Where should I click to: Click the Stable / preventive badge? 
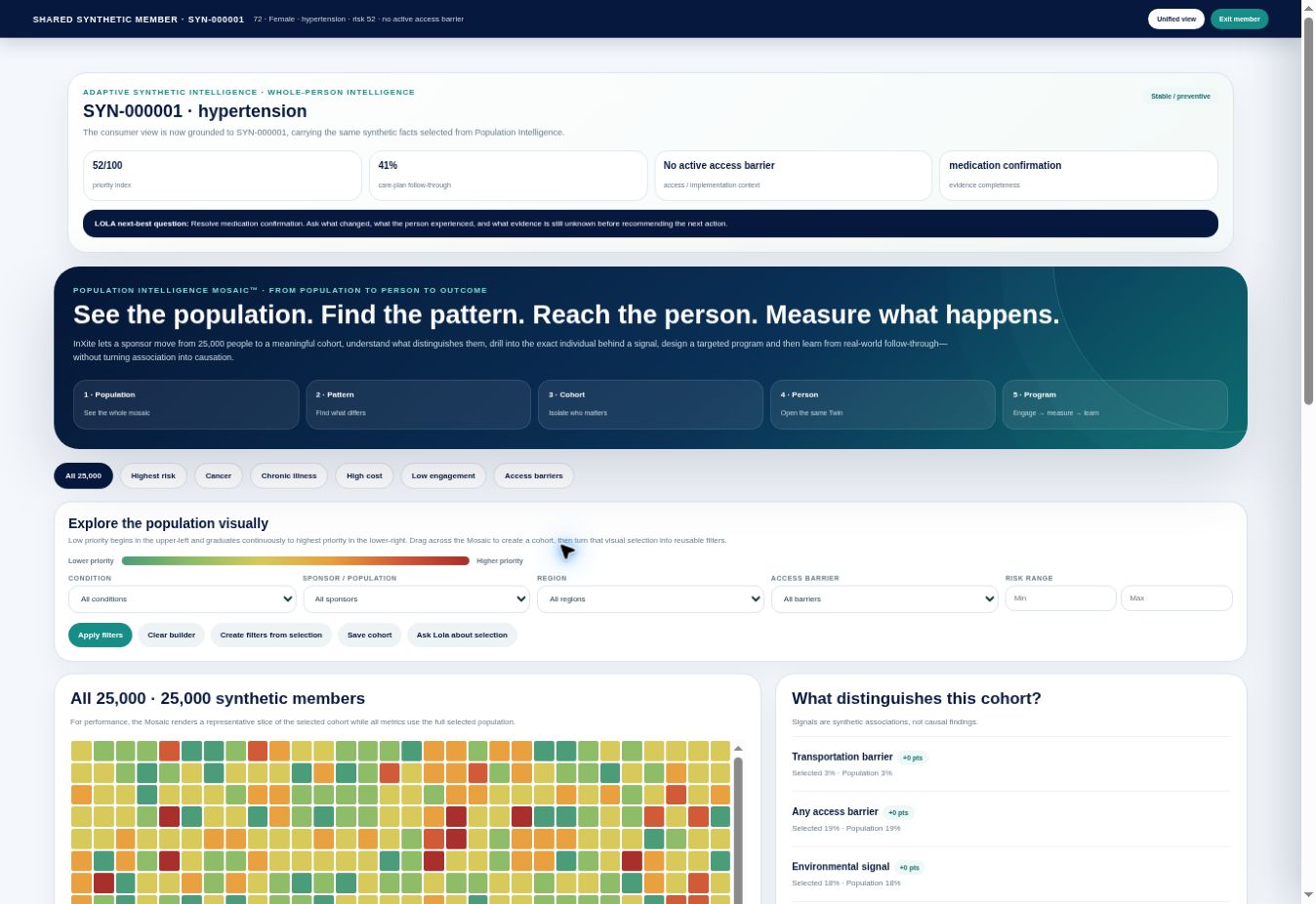pos(1180,96)
